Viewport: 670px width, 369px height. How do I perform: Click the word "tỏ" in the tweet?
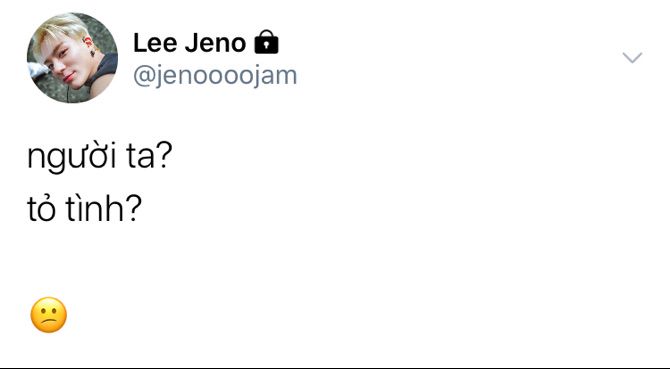(x=41, y=210)
